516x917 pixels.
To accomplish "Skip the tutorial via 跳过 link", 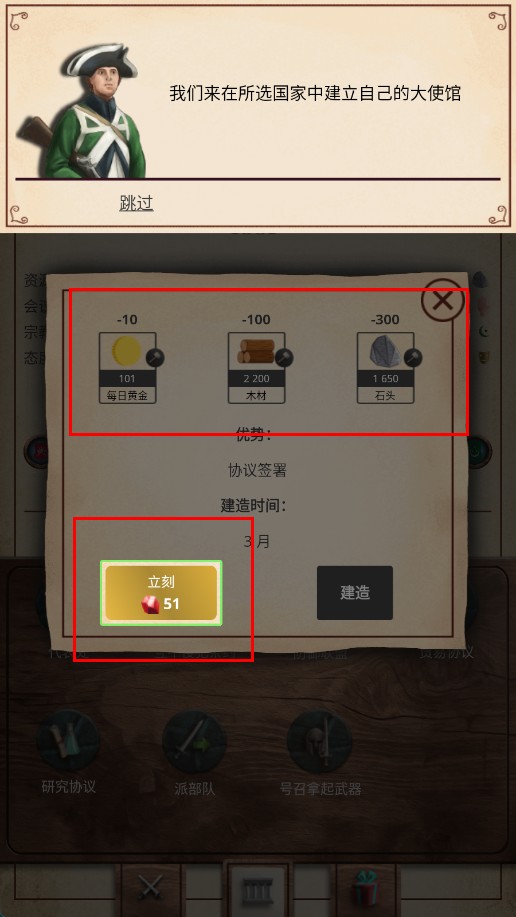I will (x=136, y=203).
